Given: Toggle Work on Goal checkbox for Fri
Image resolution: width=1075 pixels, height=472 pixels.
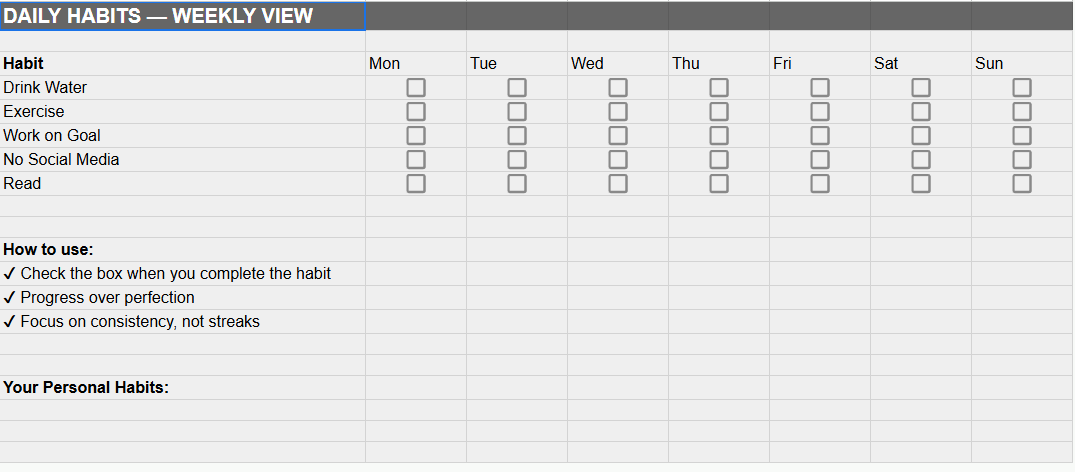Looking at the screenshot, I should (820, 136).
